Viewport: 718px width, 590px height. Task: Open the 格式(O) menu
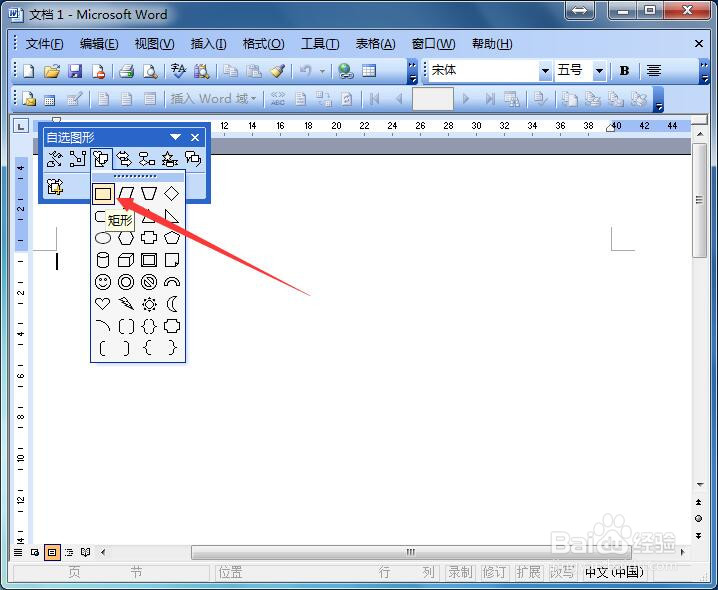point(264,44)
